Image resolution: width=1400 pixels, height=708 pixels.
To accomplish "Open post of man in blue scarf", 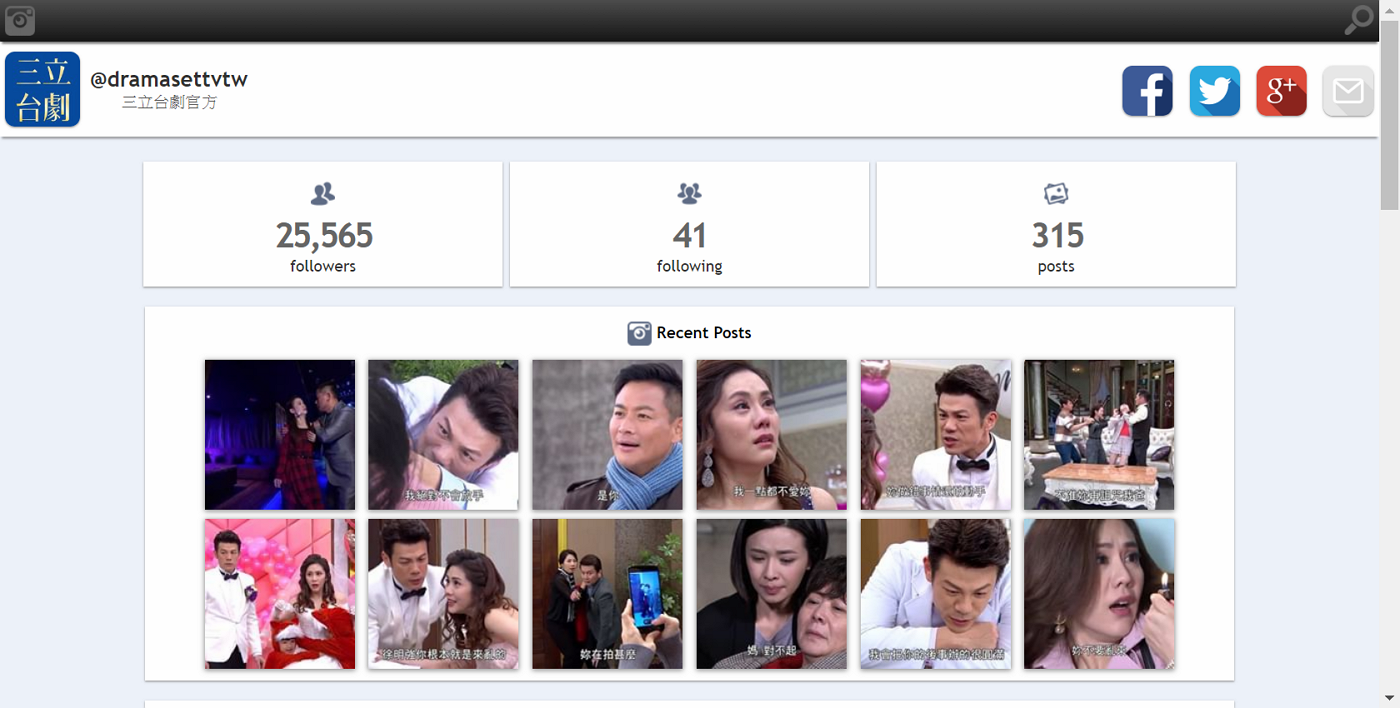I will (607, 435).
